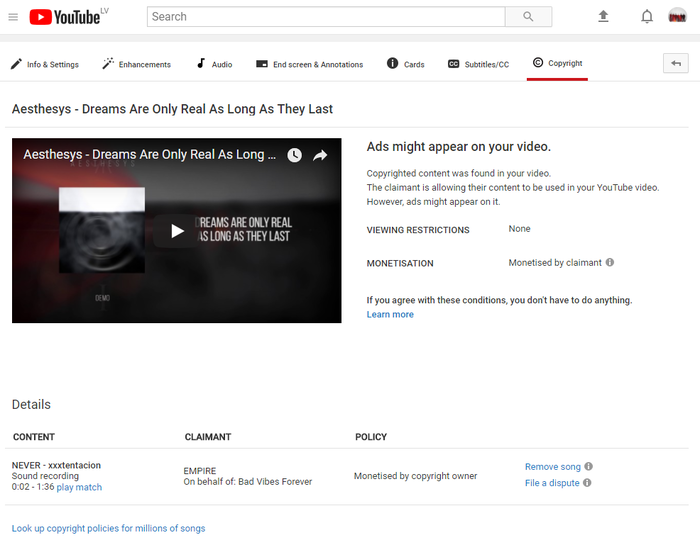Click the Watch later clock icon
The height and width of the screenshot is (540, 700).
tap(294, 155)
